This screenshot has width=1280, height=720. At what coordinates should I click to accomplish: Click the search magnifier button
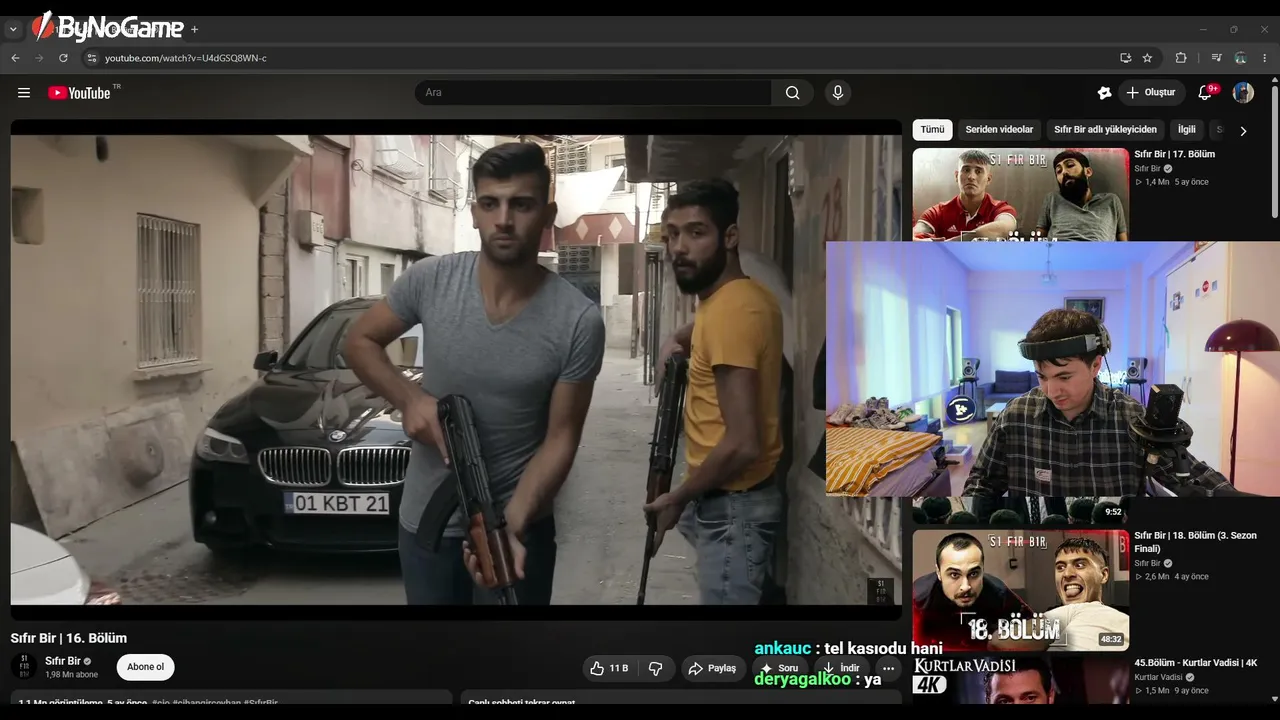[792, 93]
